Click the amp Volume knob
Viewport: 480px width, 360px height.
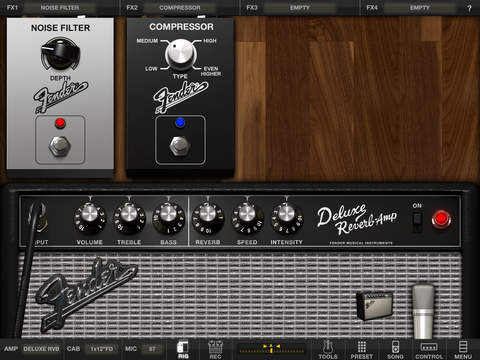[x=90, y=218]
